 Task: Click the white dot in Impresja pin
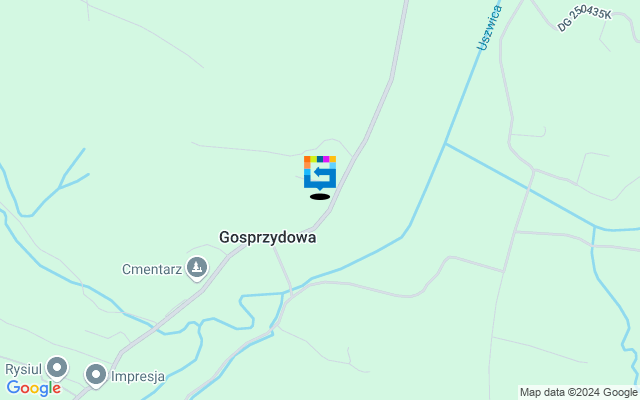coord(96,373)
